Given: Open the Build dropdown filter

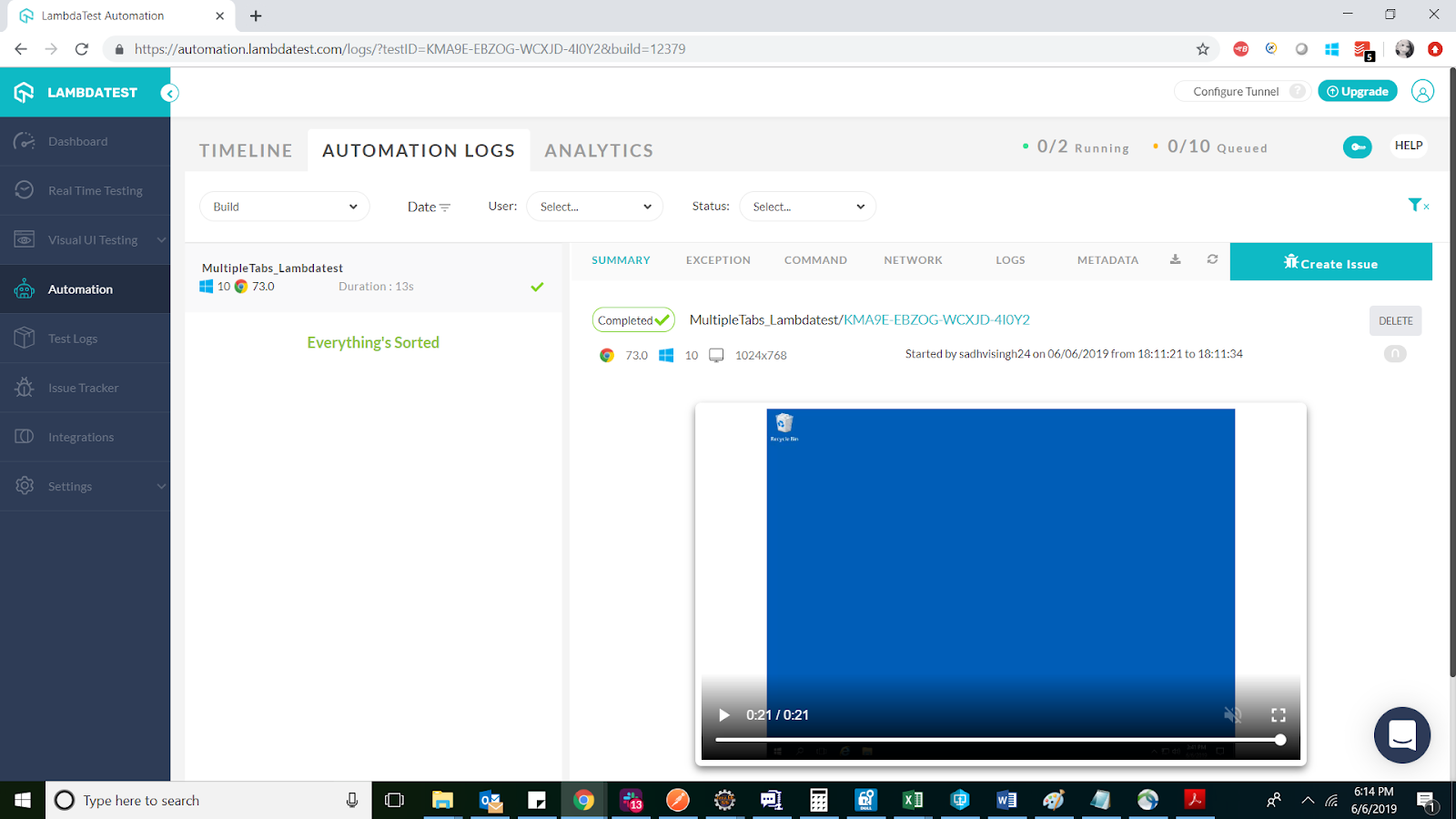Looking at the screenshot, I should pyautogui.click(x=284, y=207).
